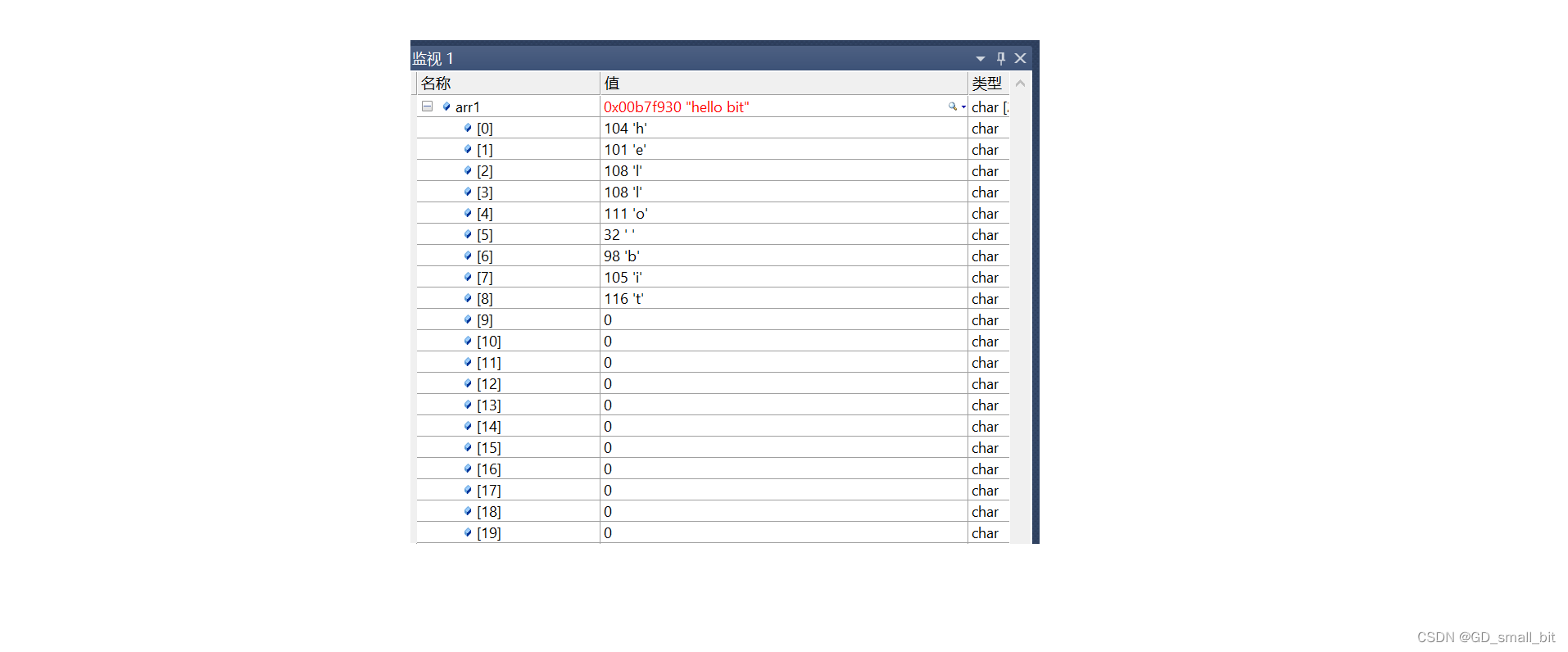Click the variable icon beside [10]
The width and height of the screenshot is (1568, 652).
[468, 341]
